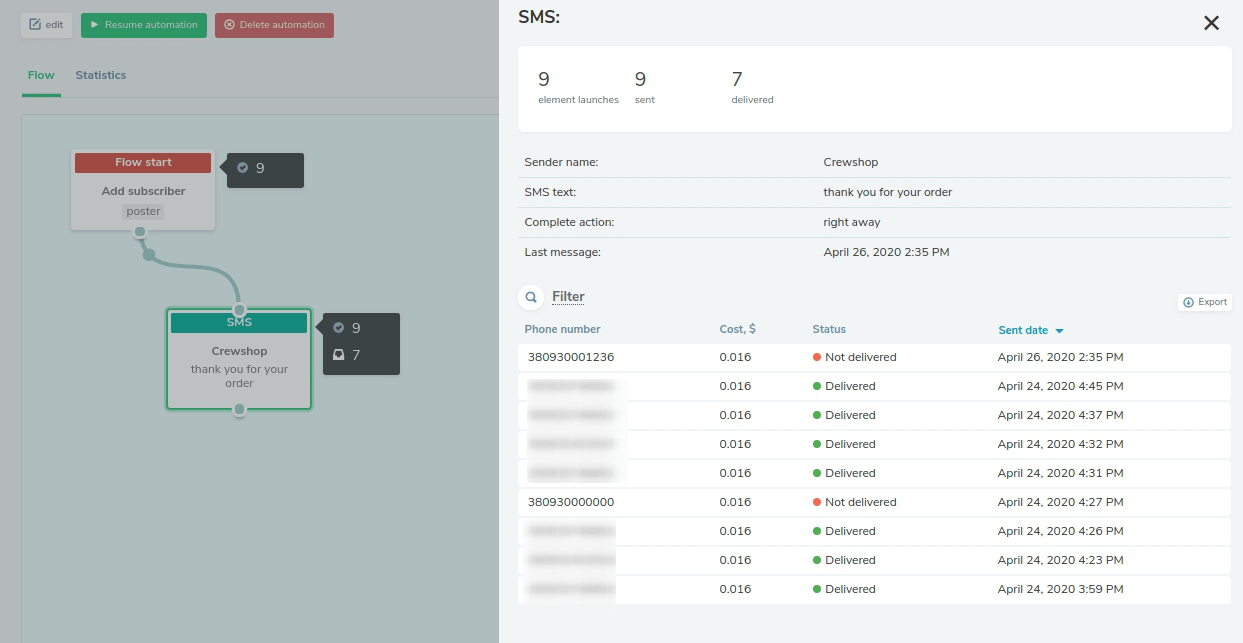Click the Resume automation button
The image size is (1243, 643).
[143, 25]
